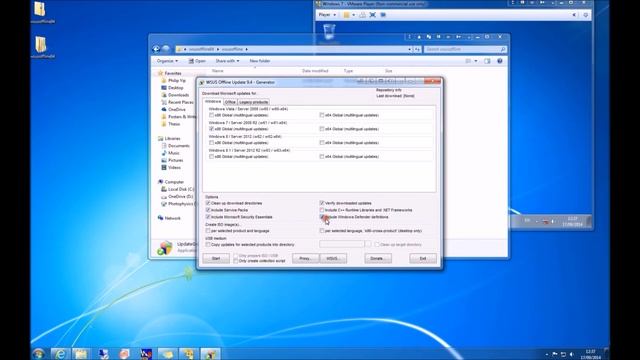Open Explorer address bar history dropdown
The width and height of the screenshot is (640, 360).
coord(409,49)
